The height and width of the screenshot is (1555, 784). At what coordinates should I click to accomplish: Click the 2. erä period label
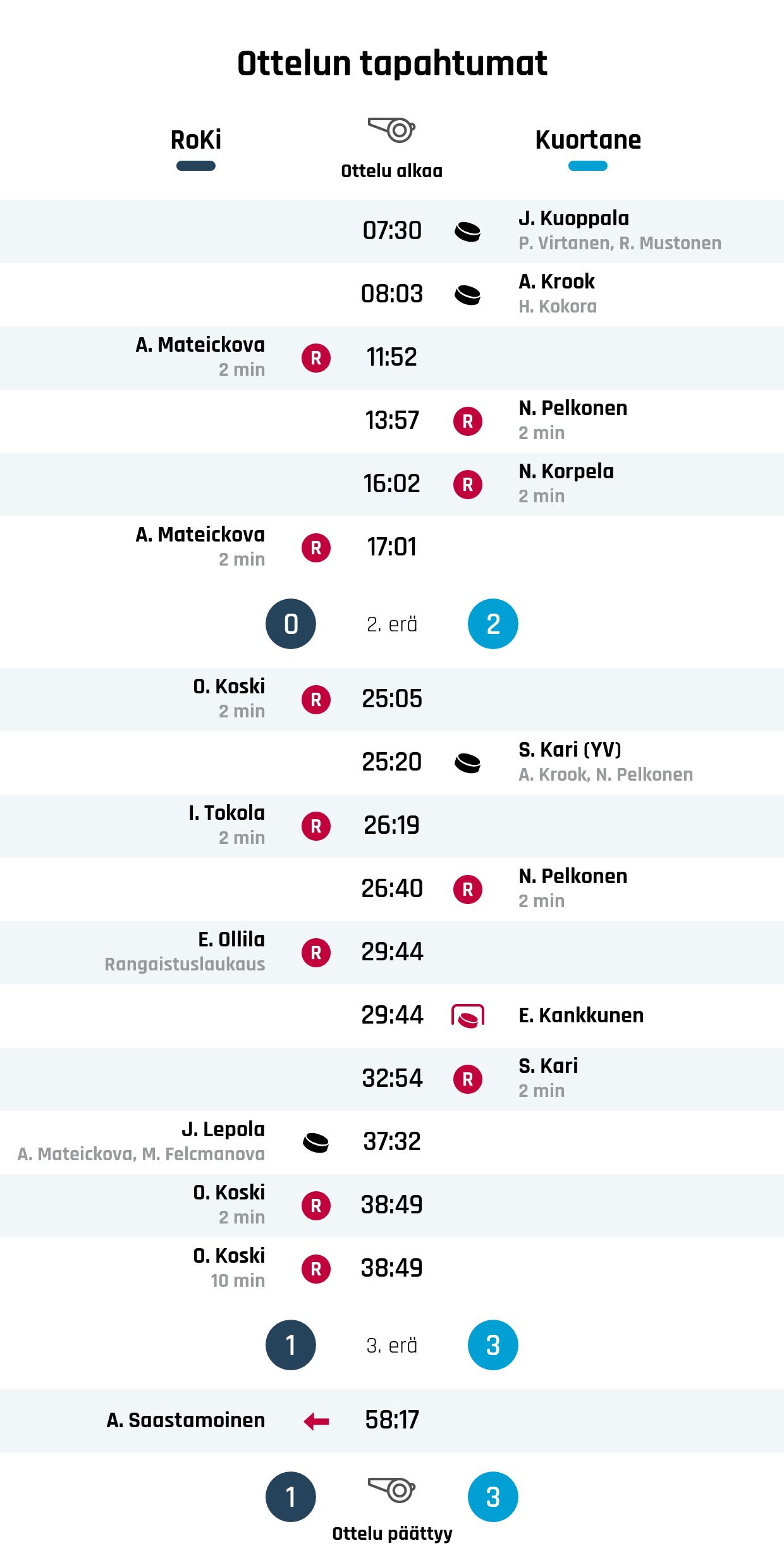[392, 624]
